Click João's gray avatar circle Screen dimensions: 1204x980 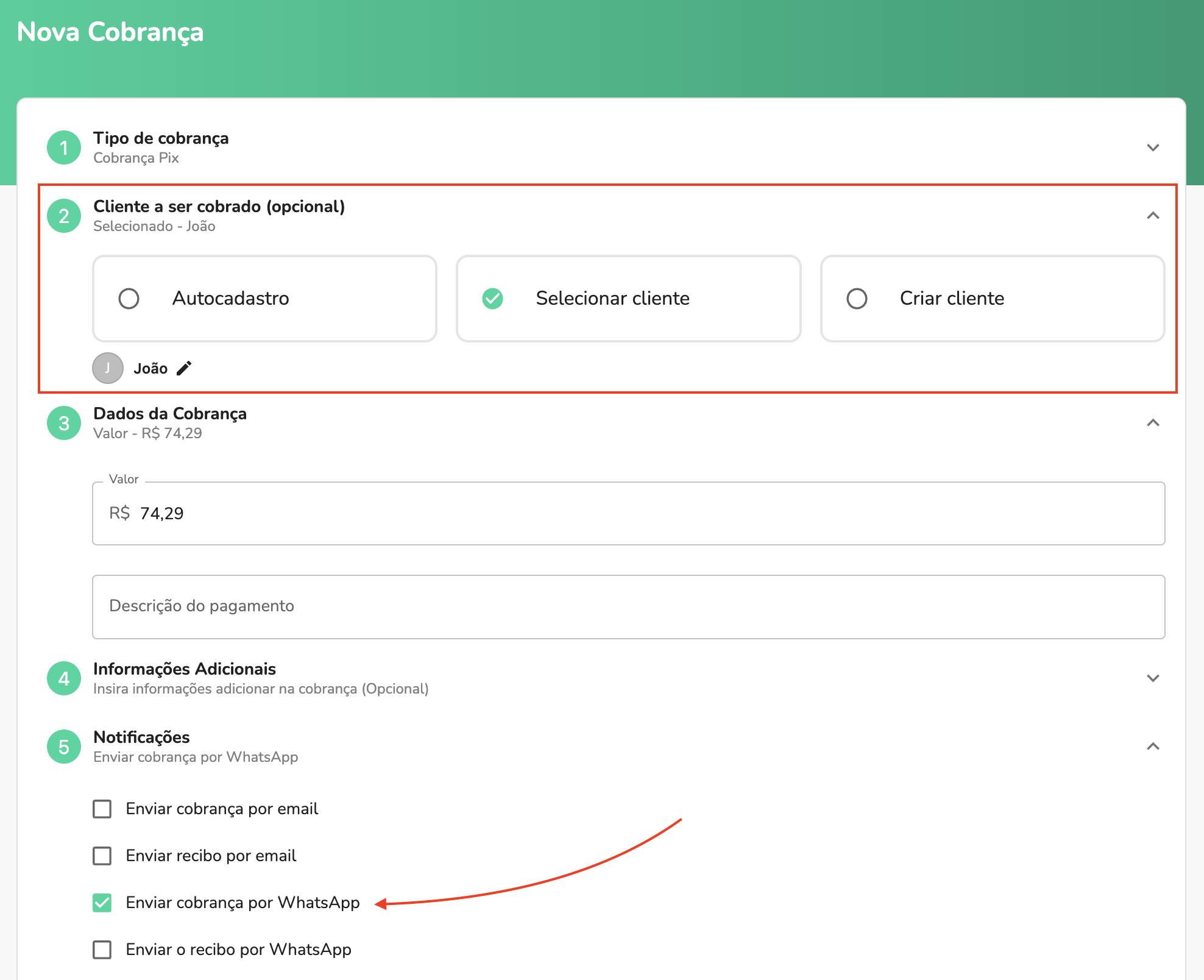tap(108, 368)
